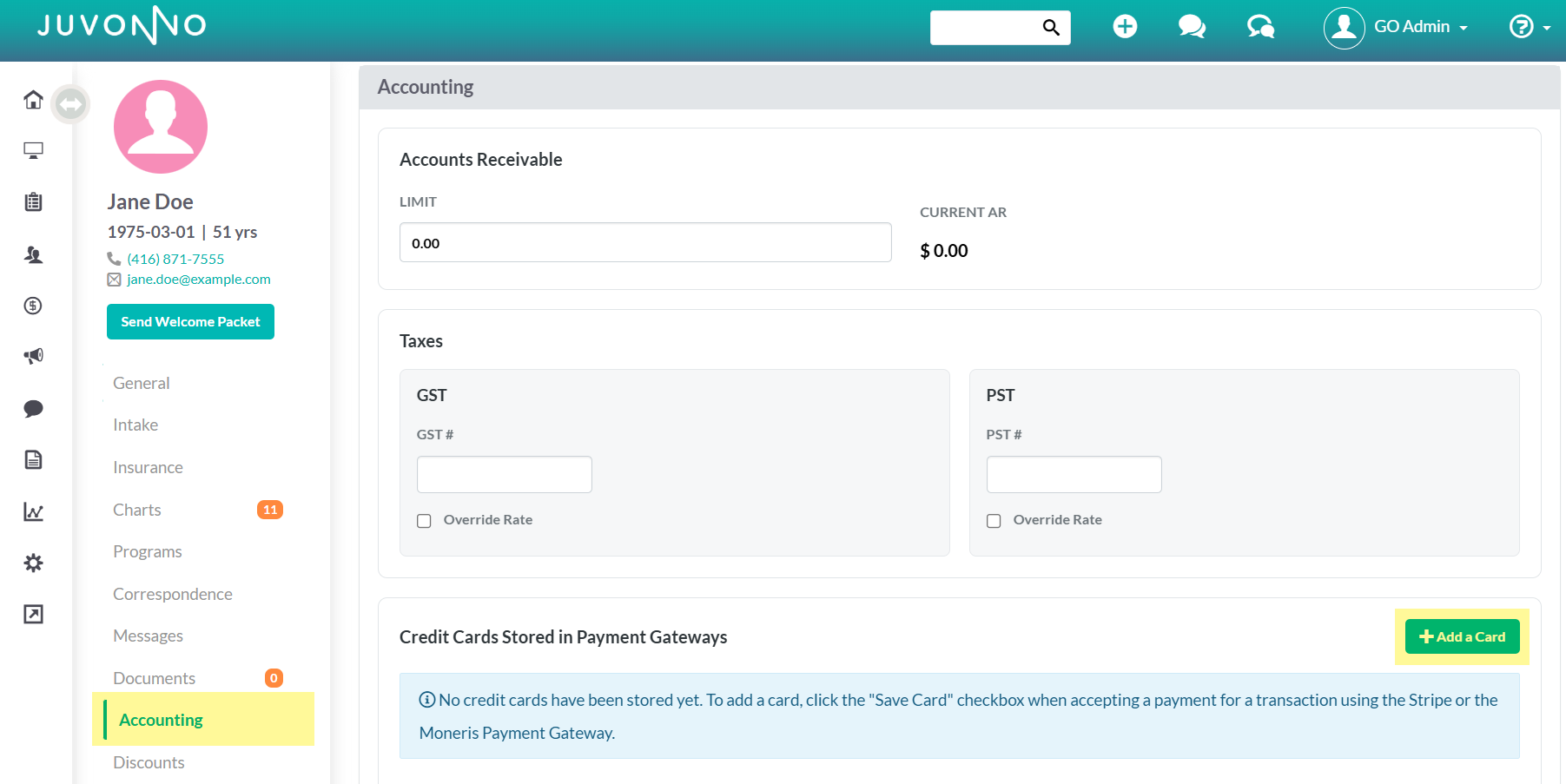This screenshot has height=784, width=1566.
Task: Open the gear settings icon in sidebar
Action: coord(33,563)
